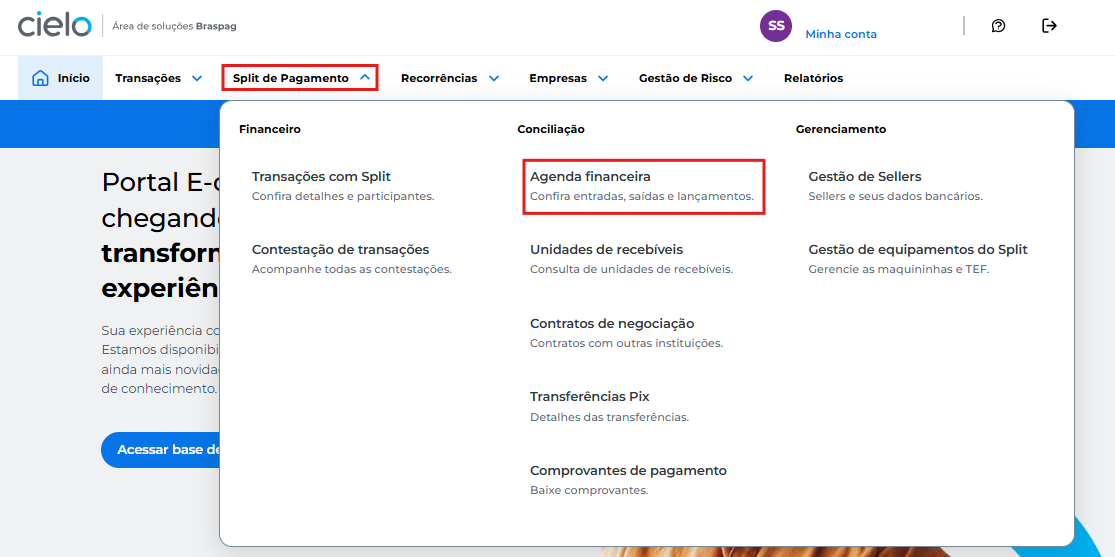
Task: Click the Gerenciamento section heading
Action: (841, 129)
